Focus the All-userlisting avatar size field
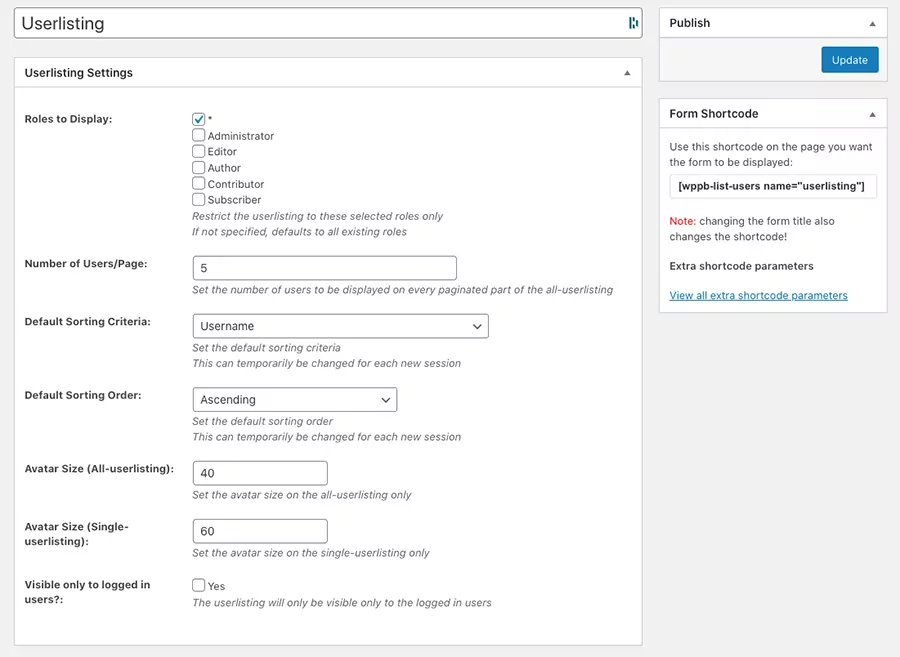The image size is (900, 657). pyautogui.click(x=260, y=473)
